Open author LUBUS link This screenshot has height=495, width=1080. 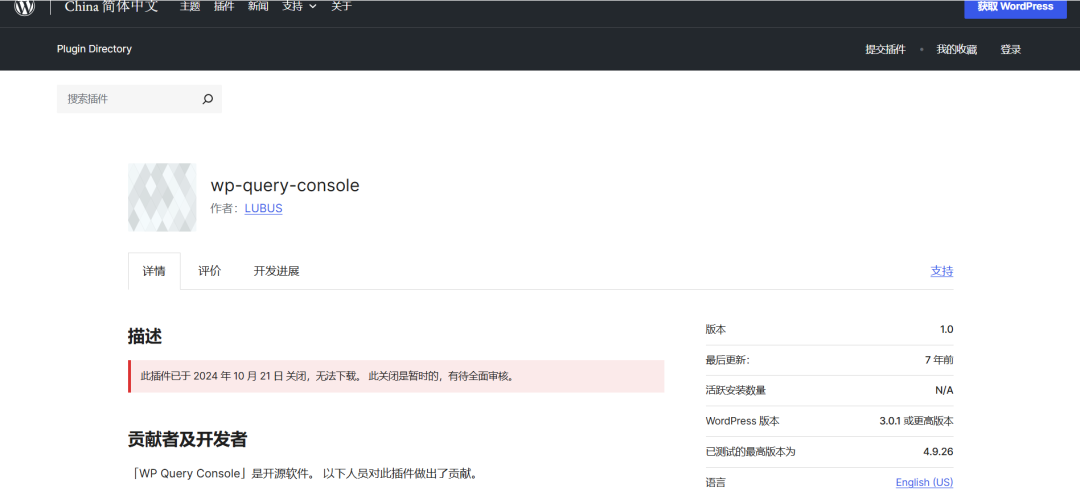(263, 208)
